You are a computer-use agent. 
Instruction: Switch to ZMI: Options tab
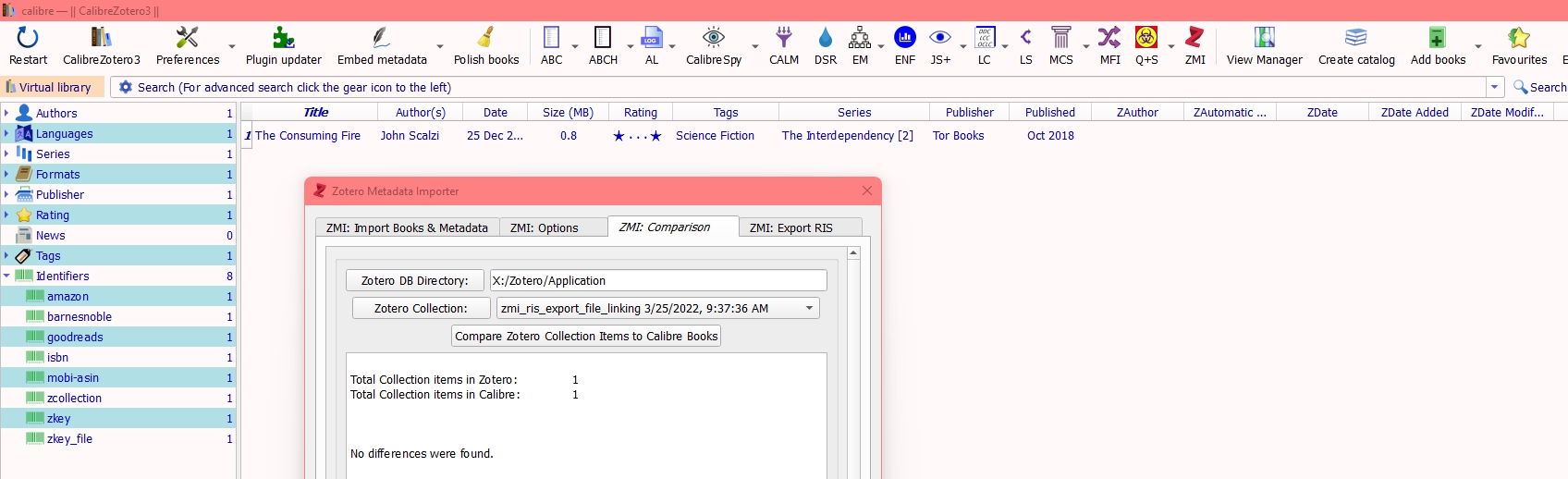(553, 227)
